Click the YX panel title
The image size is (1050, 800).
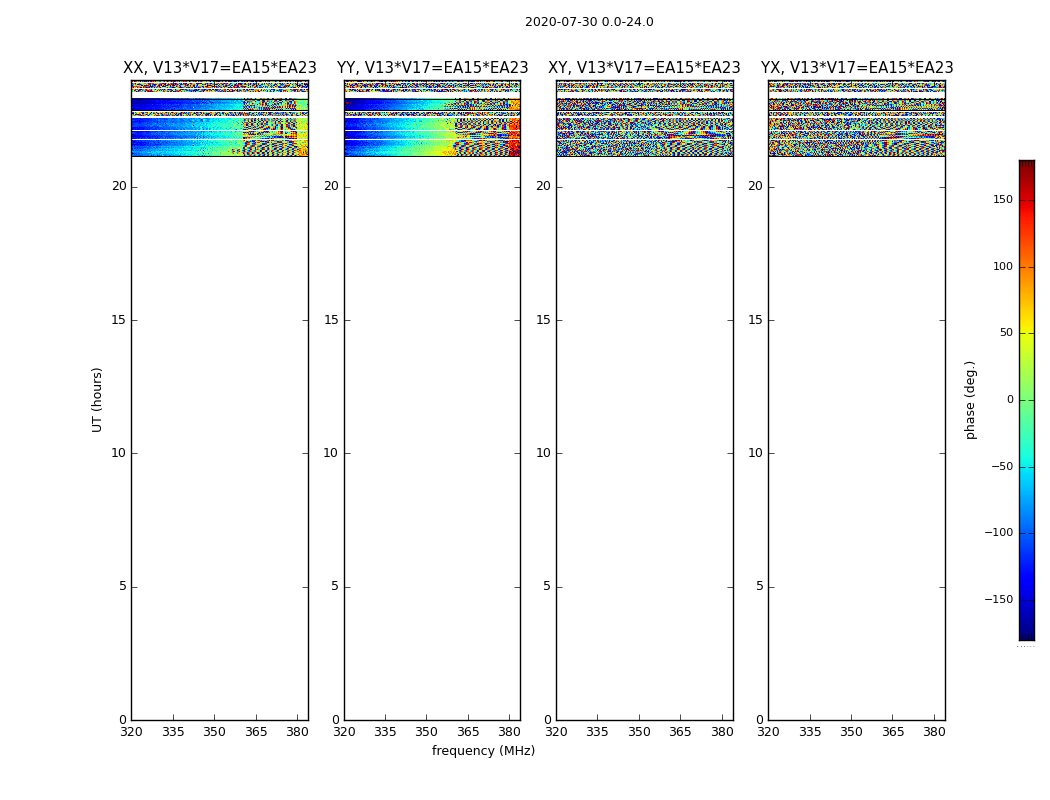click(x=857, y=68)
